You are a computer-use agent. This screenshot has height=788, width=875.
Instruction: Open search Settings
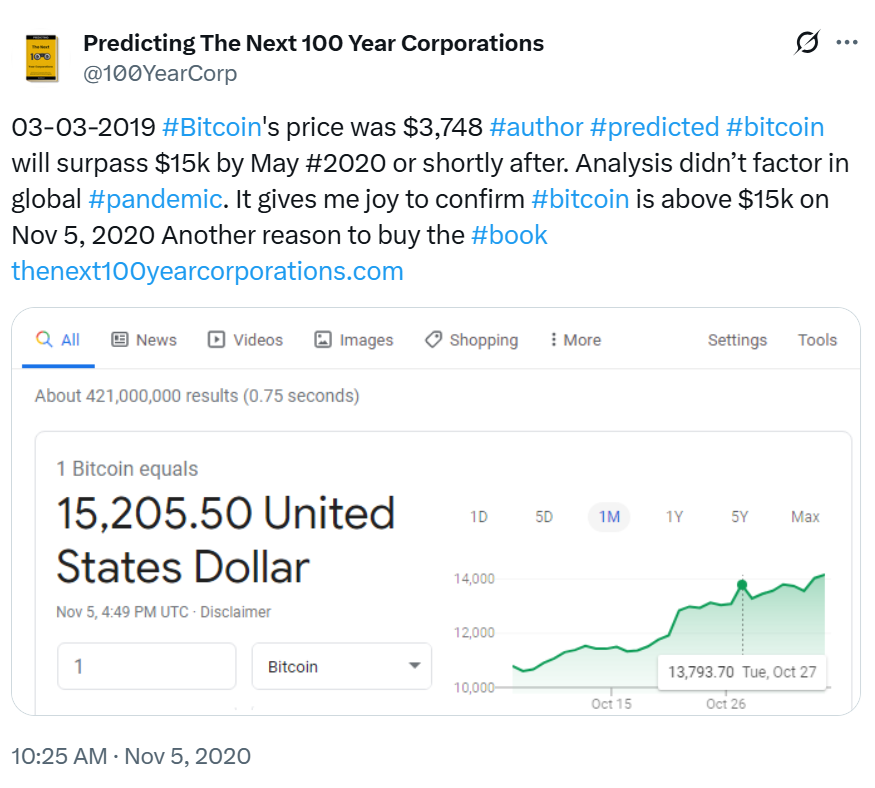737,340
